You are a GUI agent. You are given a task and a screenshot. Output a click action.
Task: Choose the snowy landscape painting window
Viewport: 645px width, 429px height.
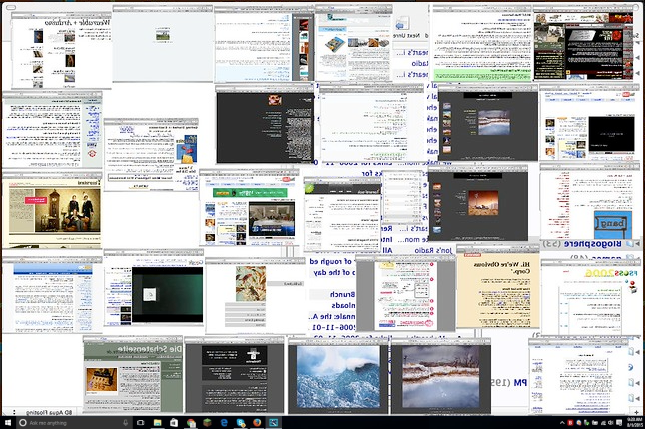pyautogui.click(x=441, y=376)
